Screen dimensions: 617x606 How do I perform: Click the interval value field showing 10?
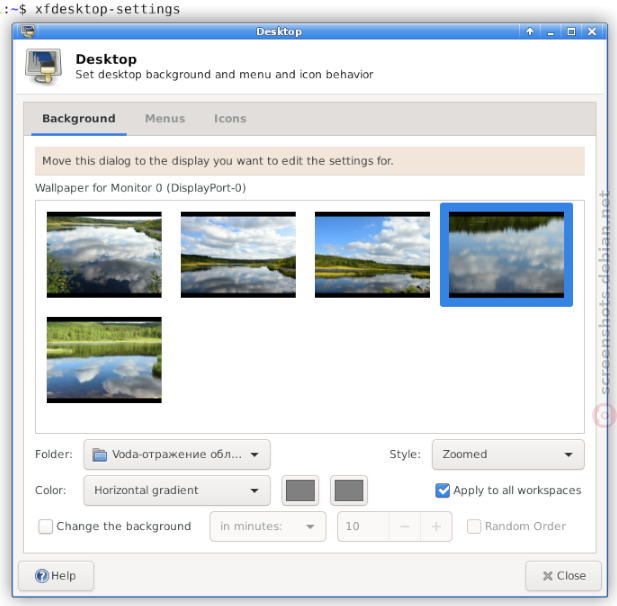[x=363, y=527]
